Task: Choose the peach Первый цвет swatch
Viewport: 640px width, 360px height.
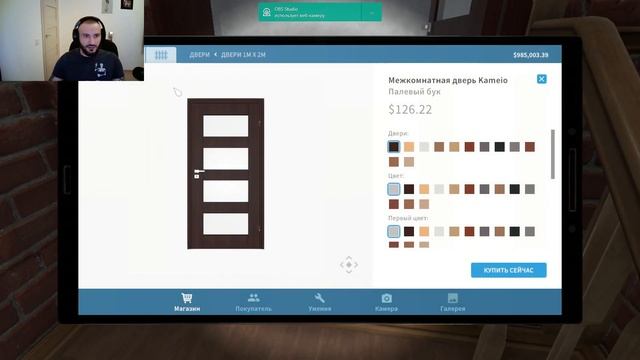Action: pyautogui.click(x=424, y=231)
